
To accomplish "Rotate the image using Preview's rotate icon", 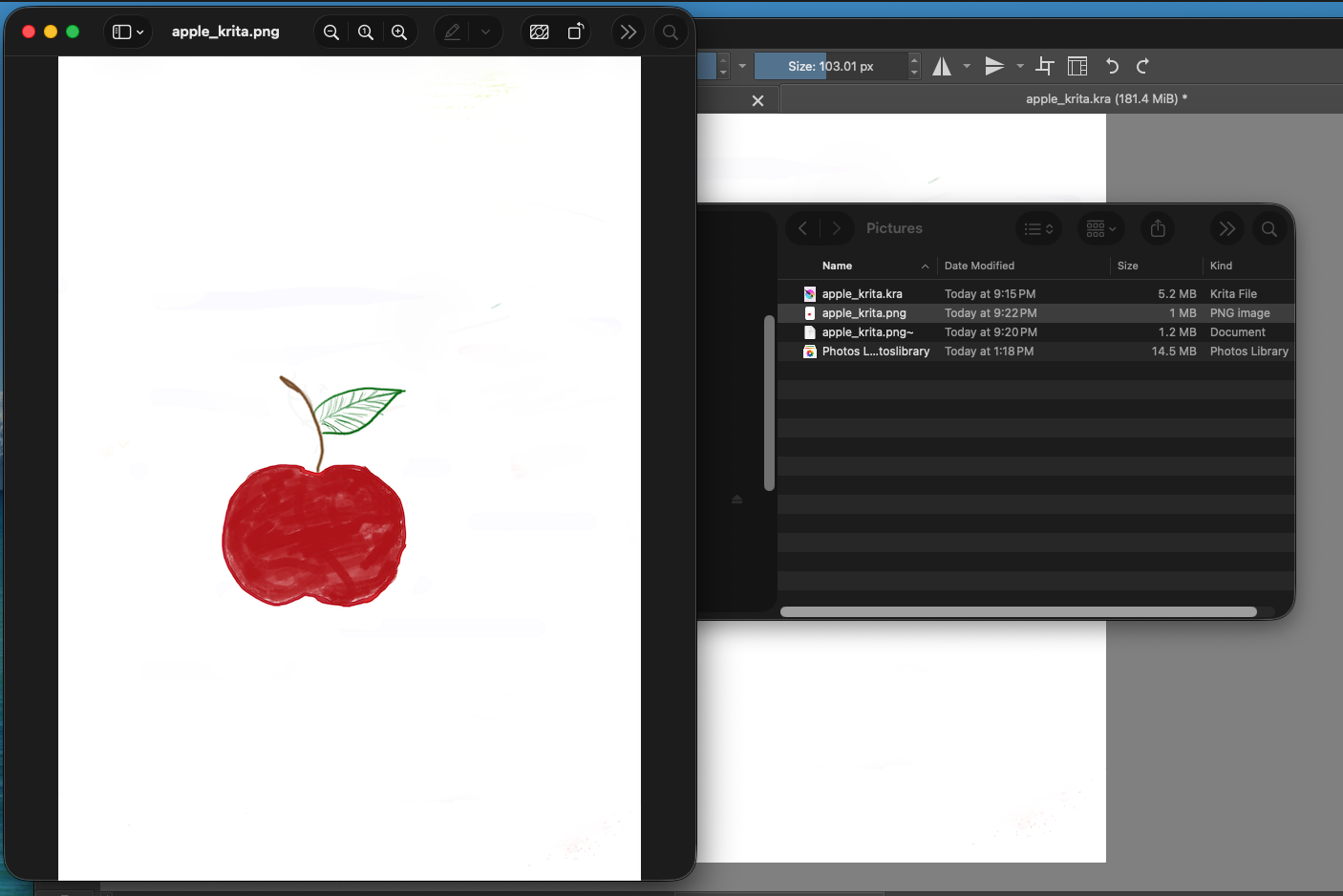I will [575, 32].
